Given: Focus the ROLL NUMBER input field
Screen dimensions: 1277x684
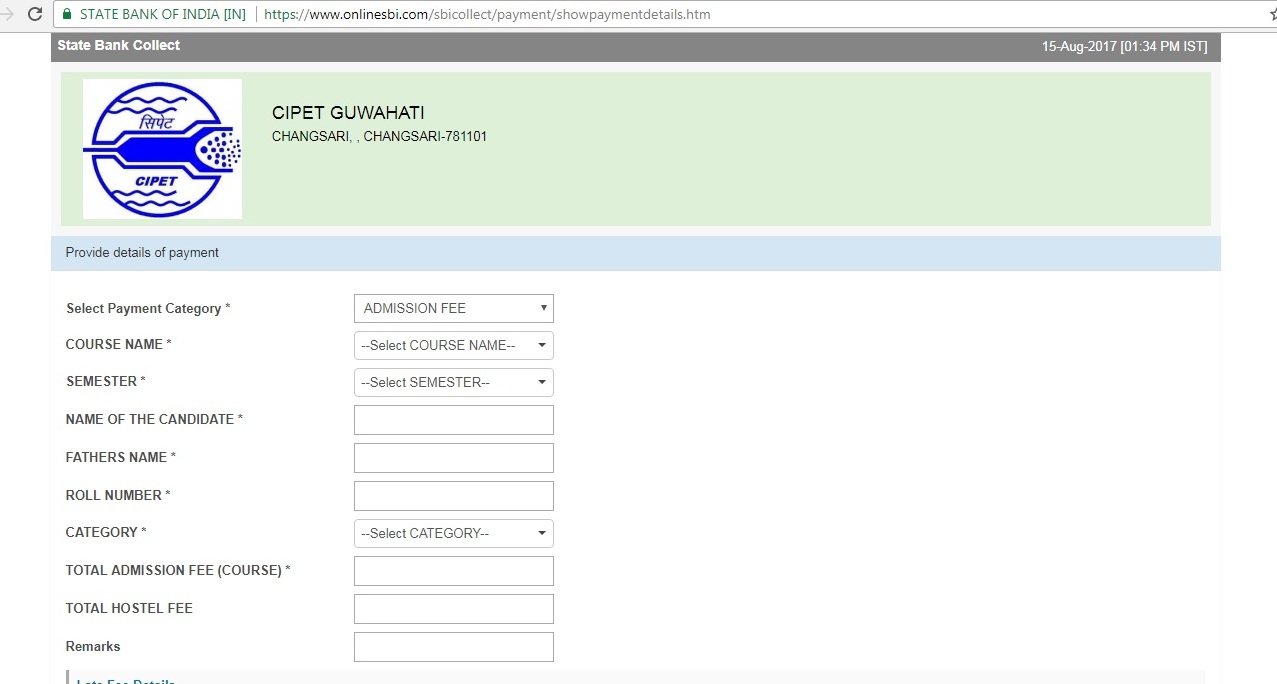Looking at the screenshot, I should point(454,496).
